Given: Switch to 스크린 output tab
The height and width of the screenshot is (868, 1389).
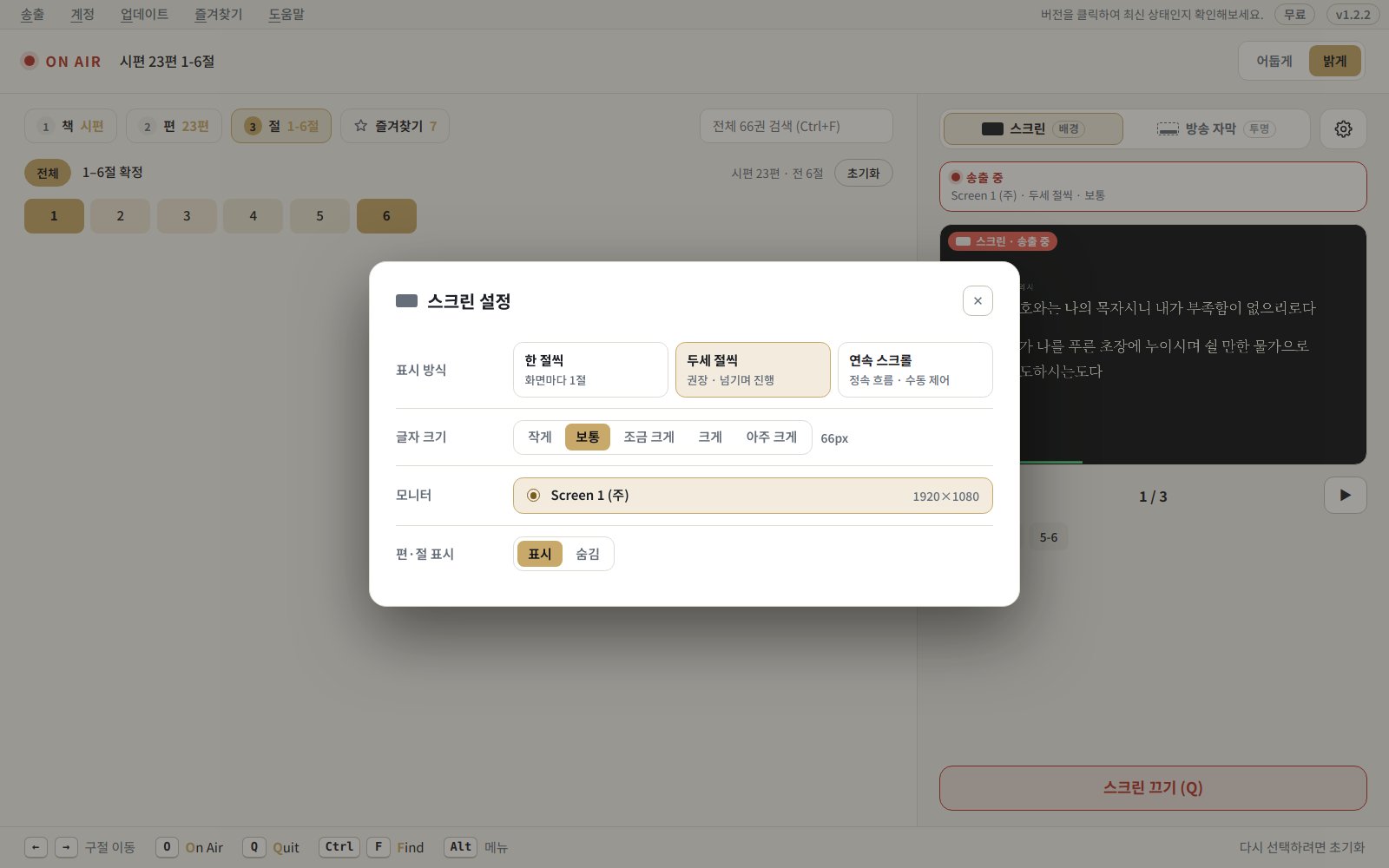Looking at the screenshot, I should 1033,128.
